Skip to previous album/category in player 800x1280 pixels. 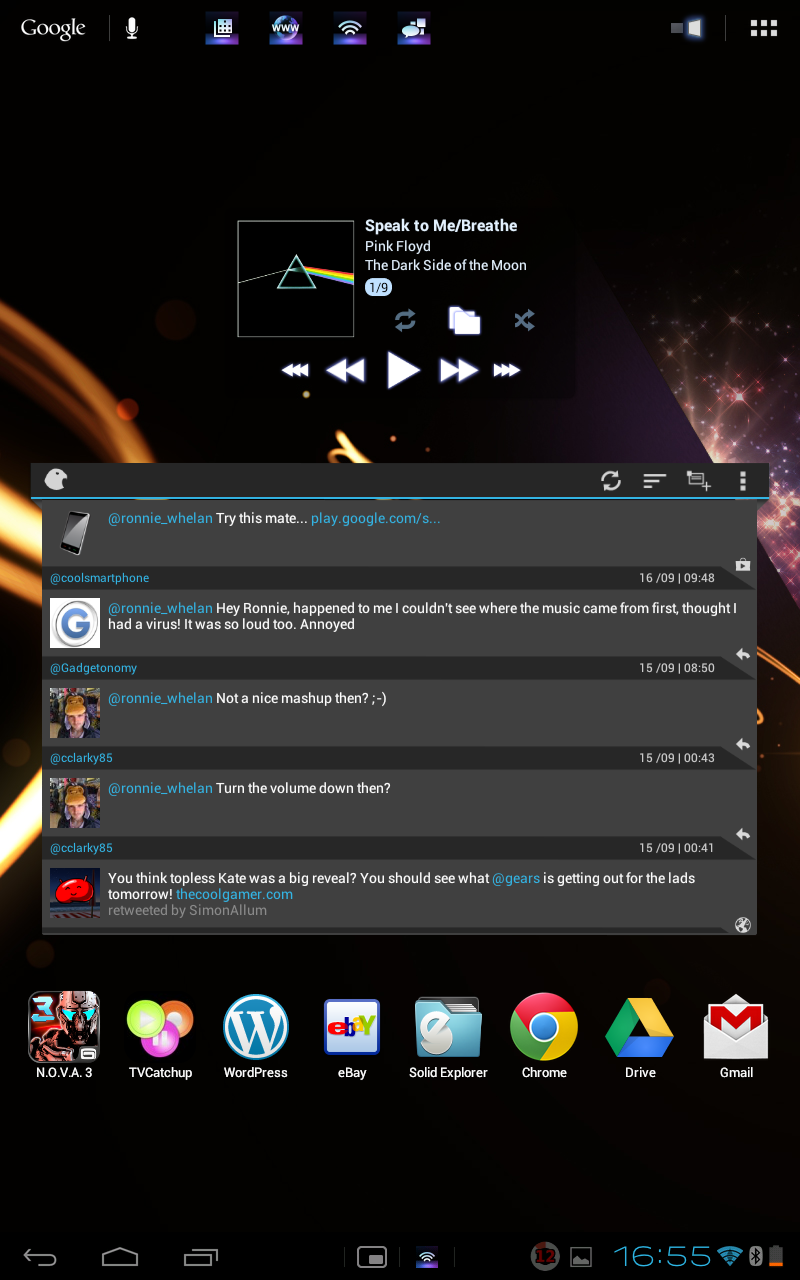[x=295, y=370]
